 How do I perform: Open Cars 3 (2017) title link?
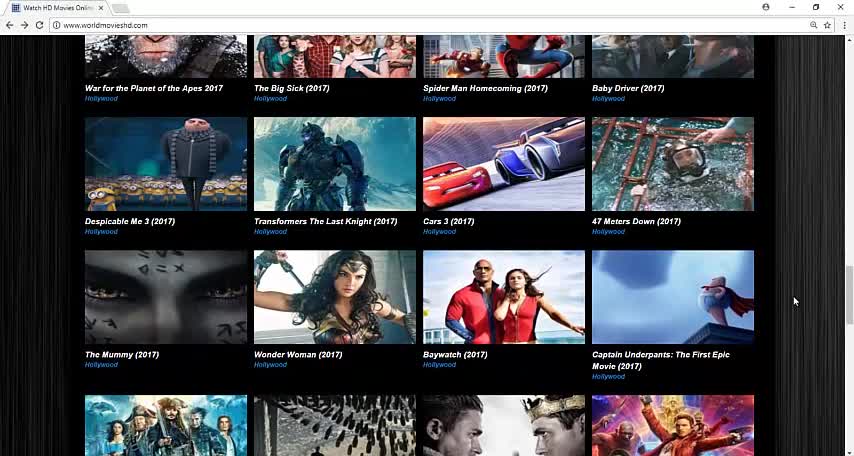(449, 221)
